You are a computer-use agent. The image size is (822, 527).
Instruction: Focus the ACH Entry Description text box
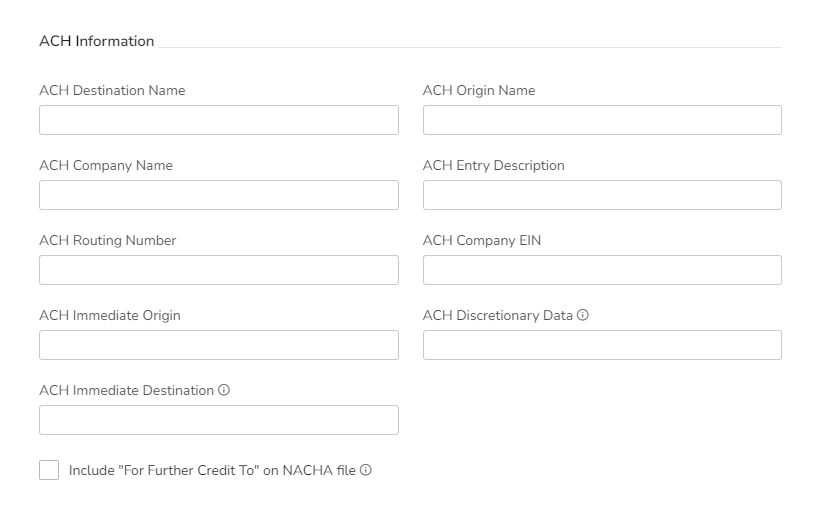pos(602,195)
